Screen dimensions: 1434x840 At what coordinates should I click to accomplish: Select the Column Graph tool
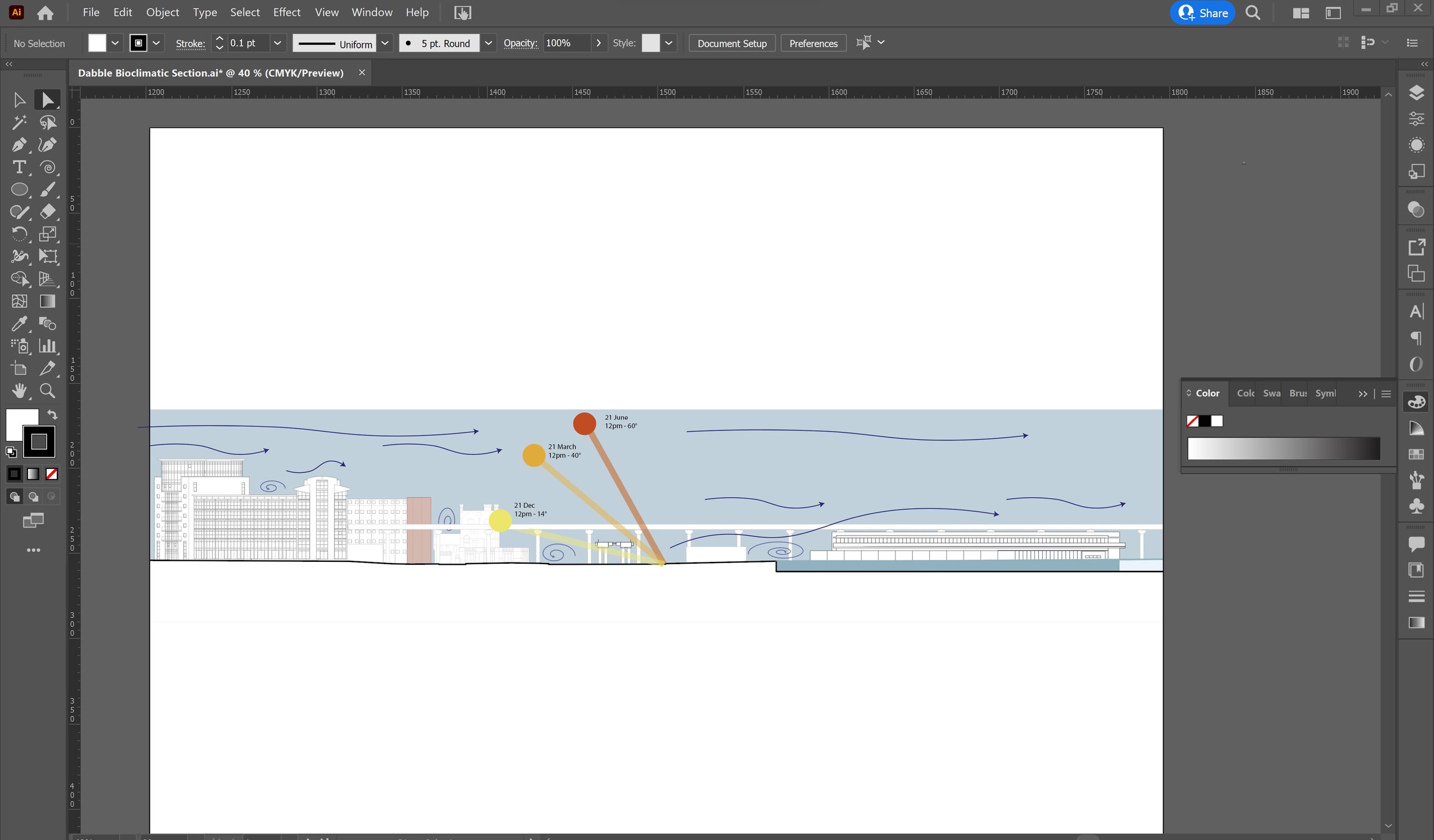48,346
